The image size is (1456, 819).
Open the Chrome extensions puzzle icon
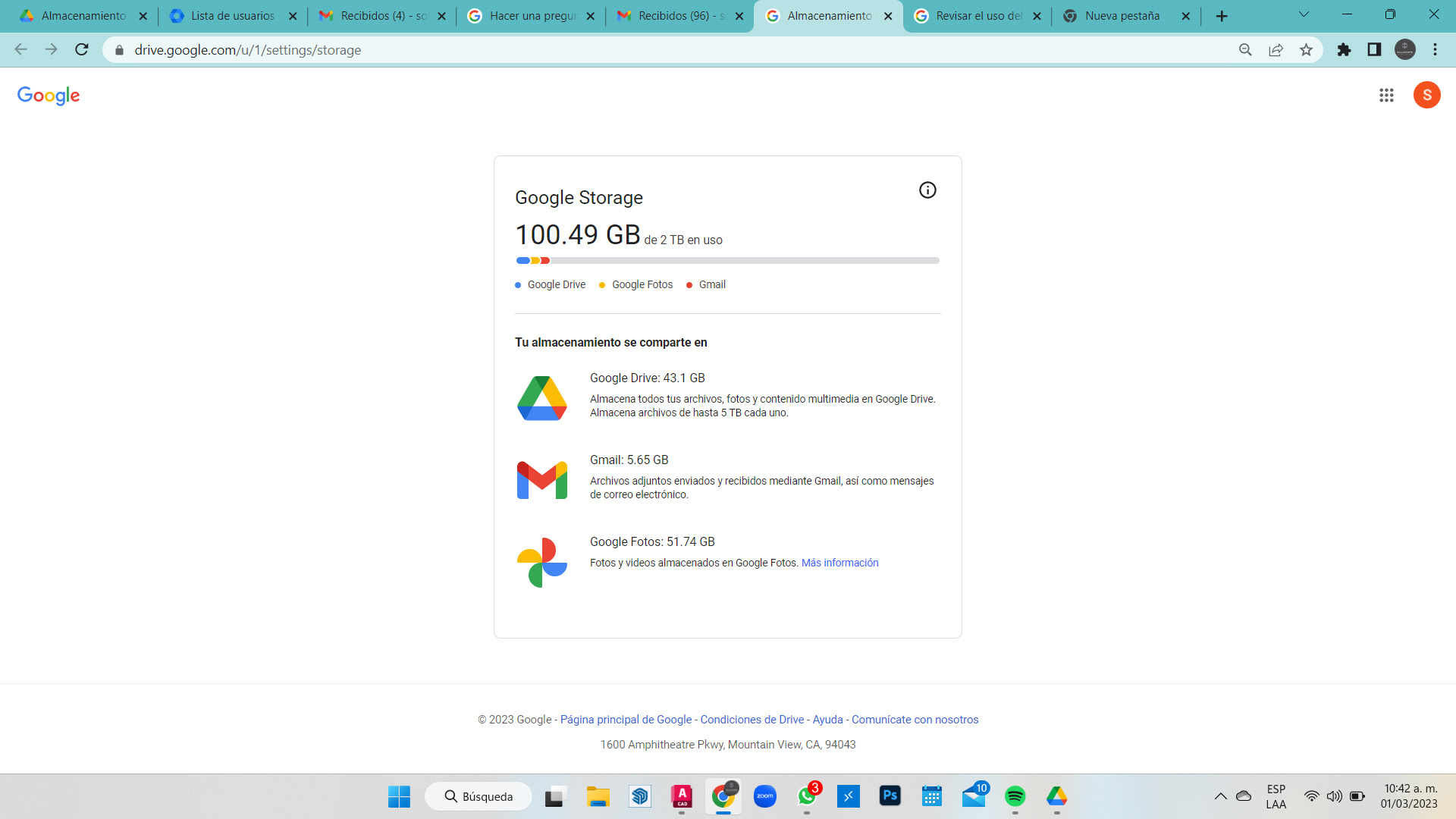coord(1344,50)
